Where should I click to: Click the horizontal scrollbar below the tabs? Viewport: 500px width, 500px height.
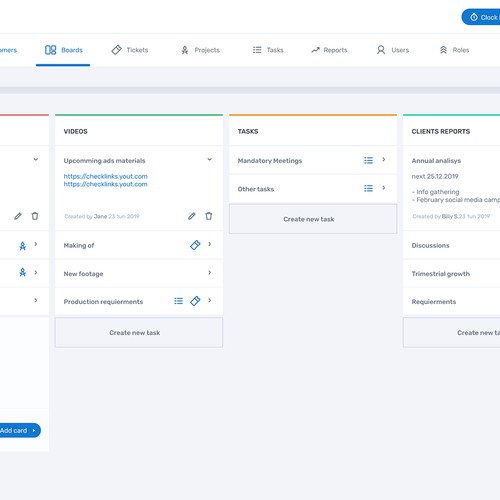coord(250,90)
